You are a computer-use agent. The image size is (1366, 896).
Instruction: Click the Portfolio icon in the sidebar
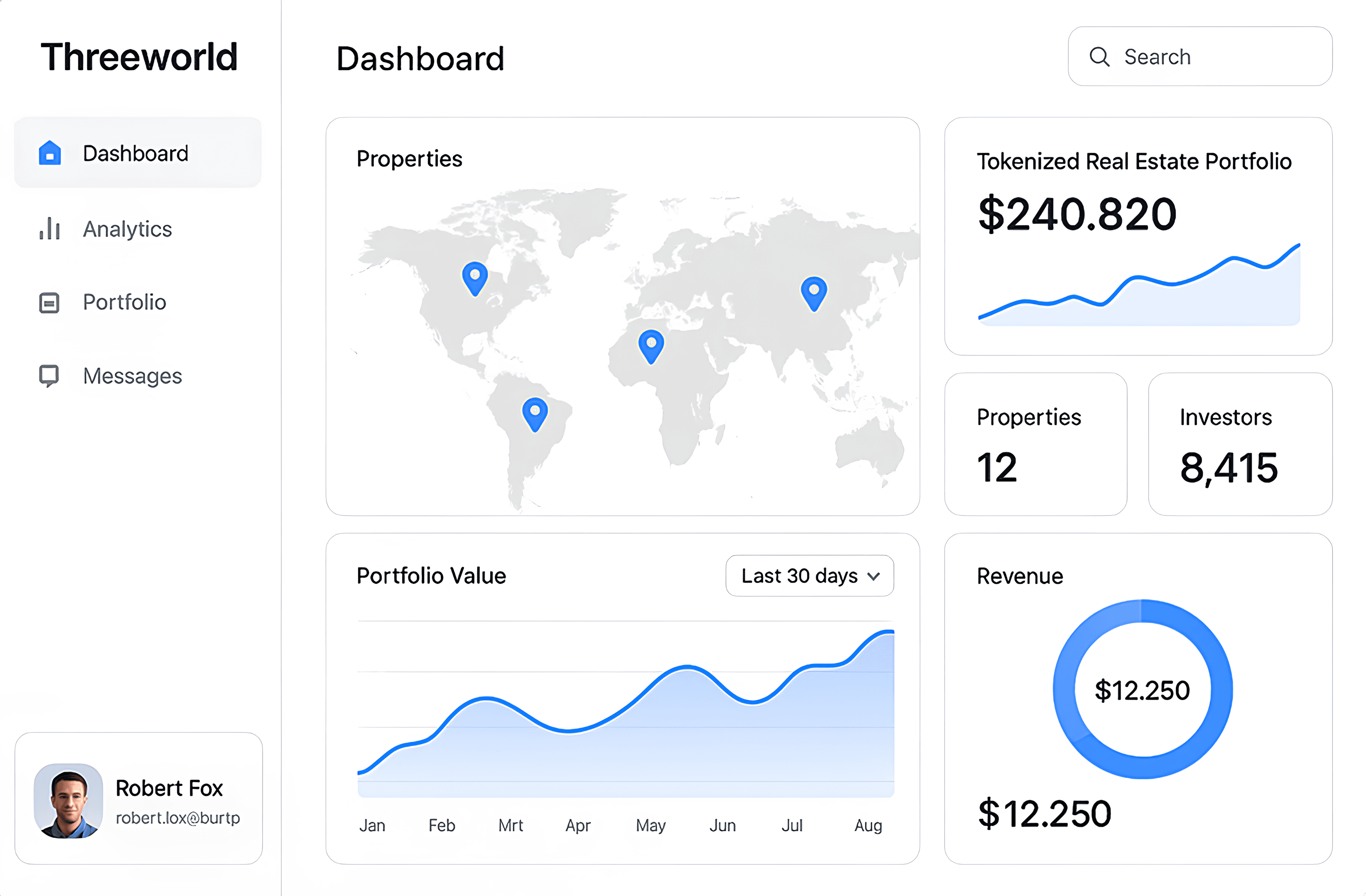49,302
